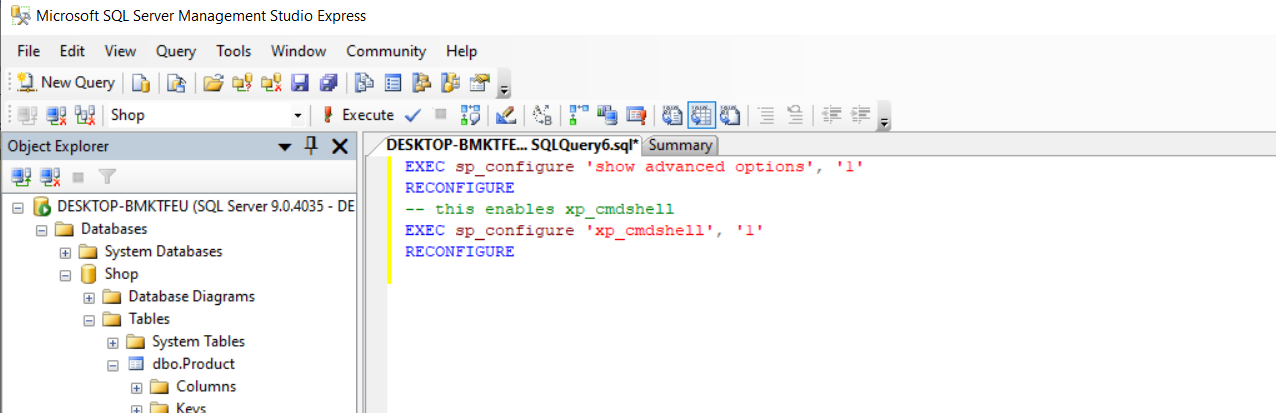
Task: Select Results to File output
Action: pyautogui.click(x=730, y=115)
